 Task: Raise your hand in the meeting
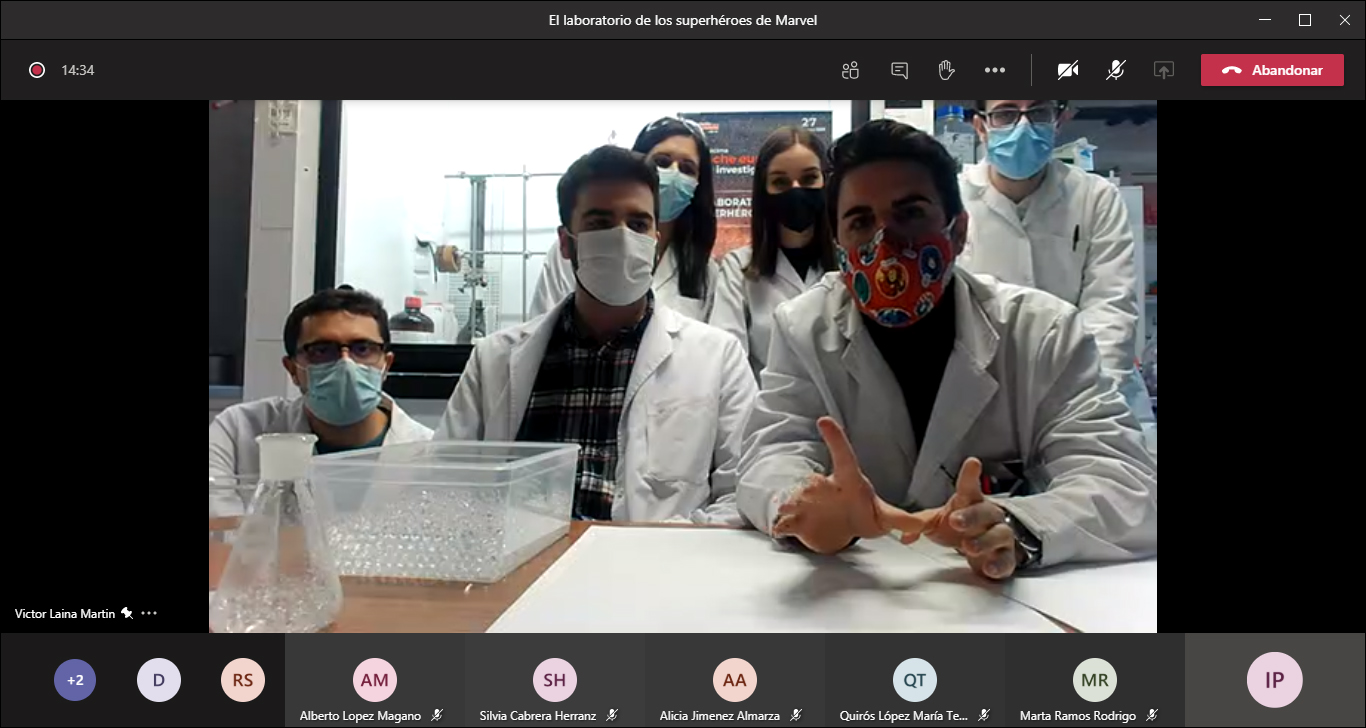[946, 70]
